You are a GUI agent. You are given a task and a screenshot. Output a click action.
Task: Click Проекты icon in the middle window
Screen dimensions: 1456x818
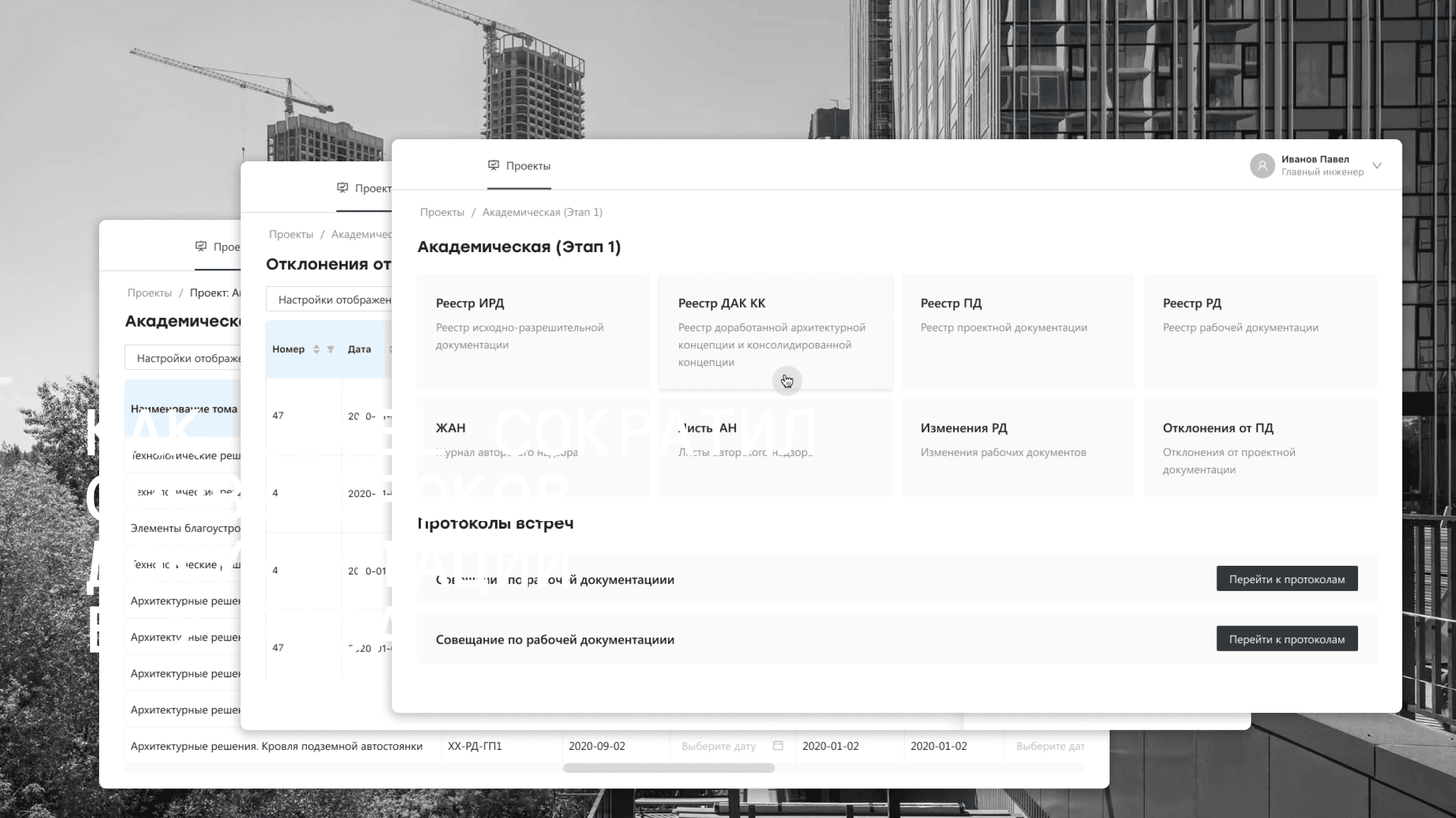pyautogui.click(x=342, y=188)
